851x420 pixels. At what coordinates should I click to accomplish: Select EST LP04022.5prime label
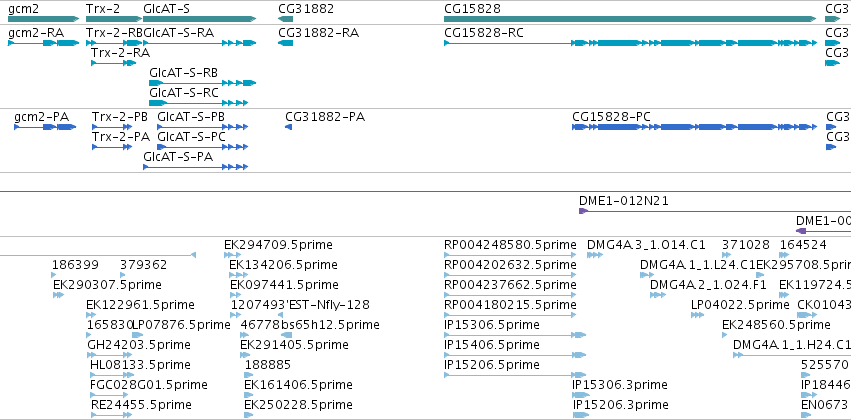[x=740, y=304]
